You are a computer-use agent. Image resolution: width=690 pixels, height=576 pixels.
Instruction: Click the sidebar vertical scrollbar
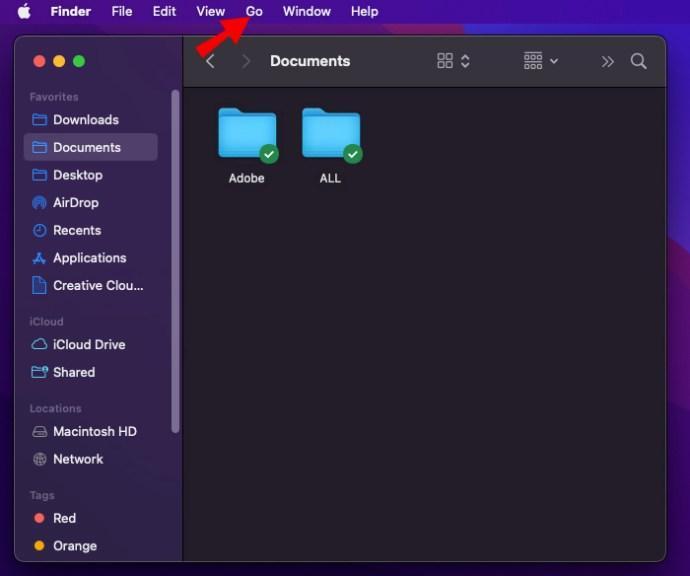click(176, 260)
